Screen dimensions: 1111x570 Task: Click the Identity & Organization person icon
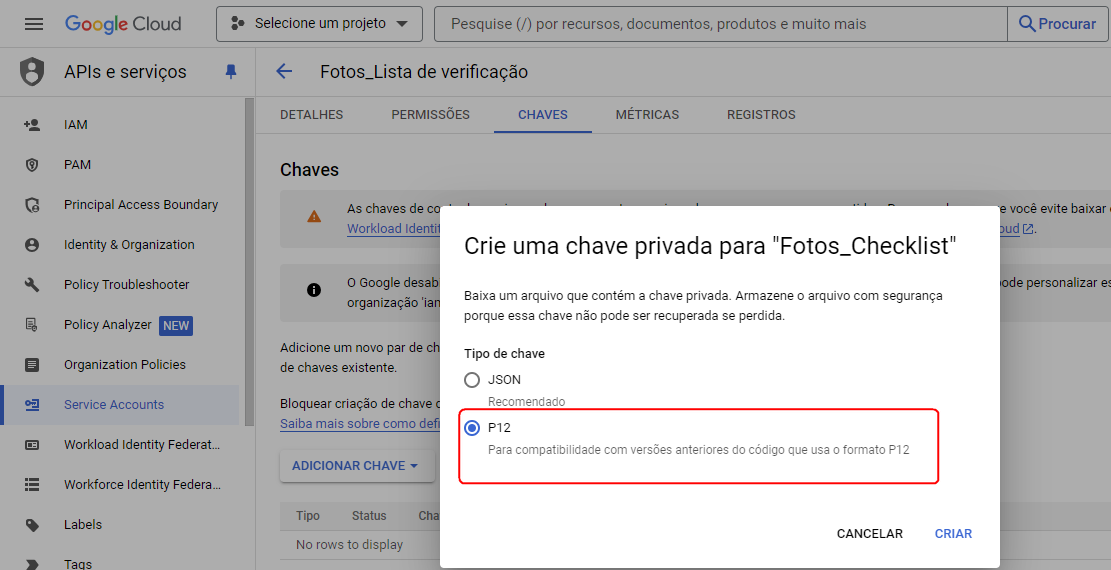(32, 245)
